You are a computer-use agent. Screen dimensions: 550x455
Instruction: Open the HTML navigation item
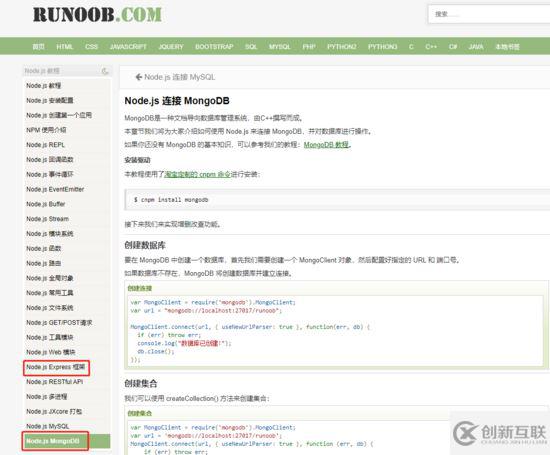click(x=65, y=47)
